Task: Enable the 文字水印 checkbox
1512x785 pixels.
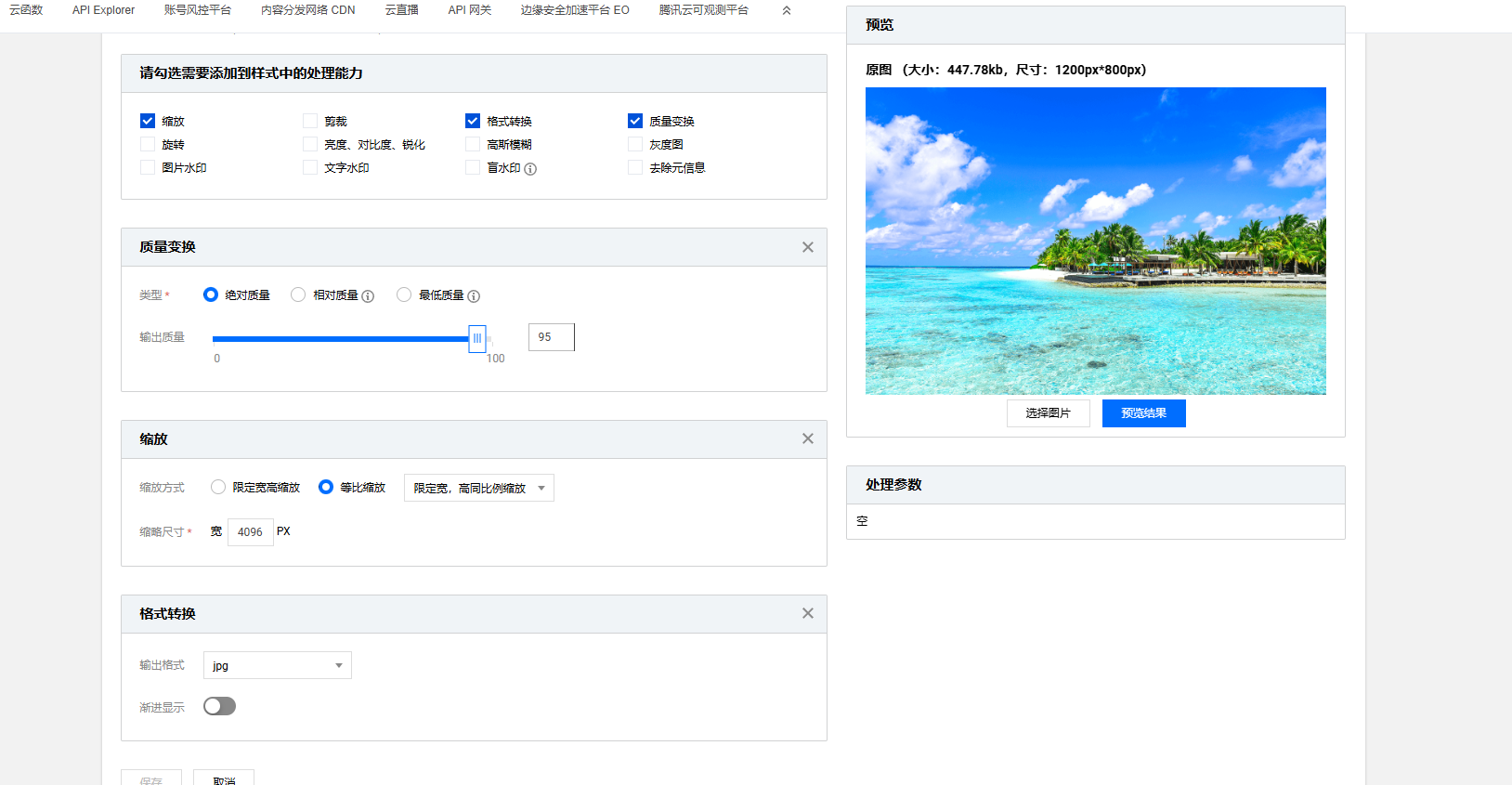Action: [x=310, y=167]
